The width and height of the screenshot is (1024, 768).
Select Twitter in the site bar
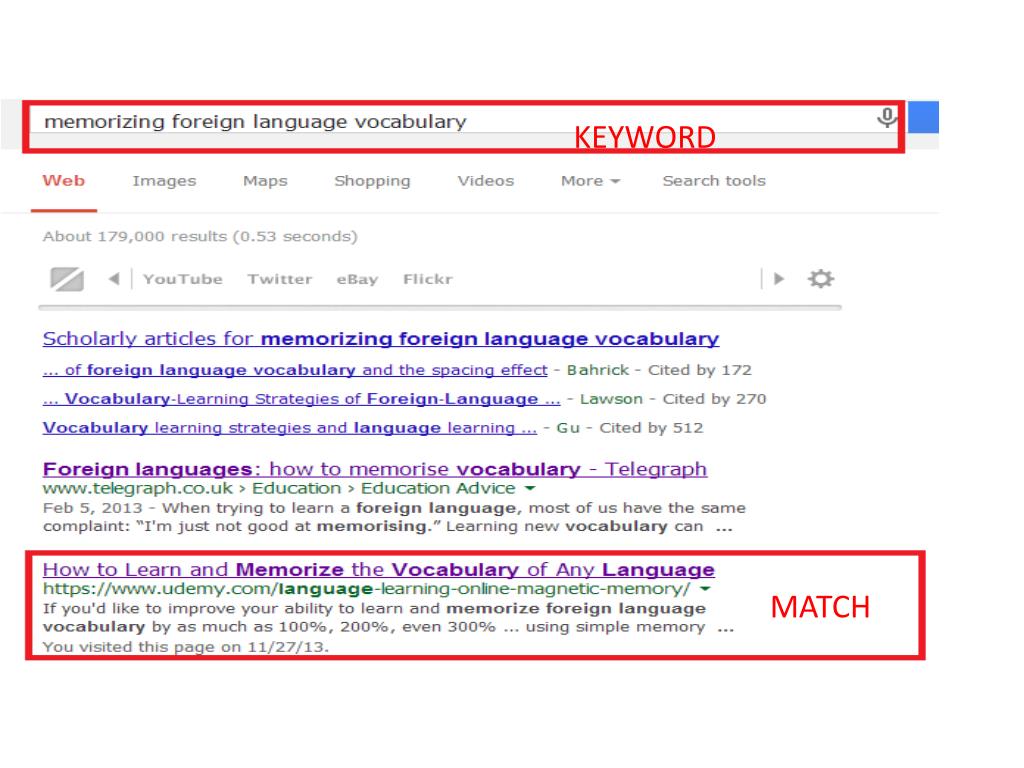(x=280, y=280)
